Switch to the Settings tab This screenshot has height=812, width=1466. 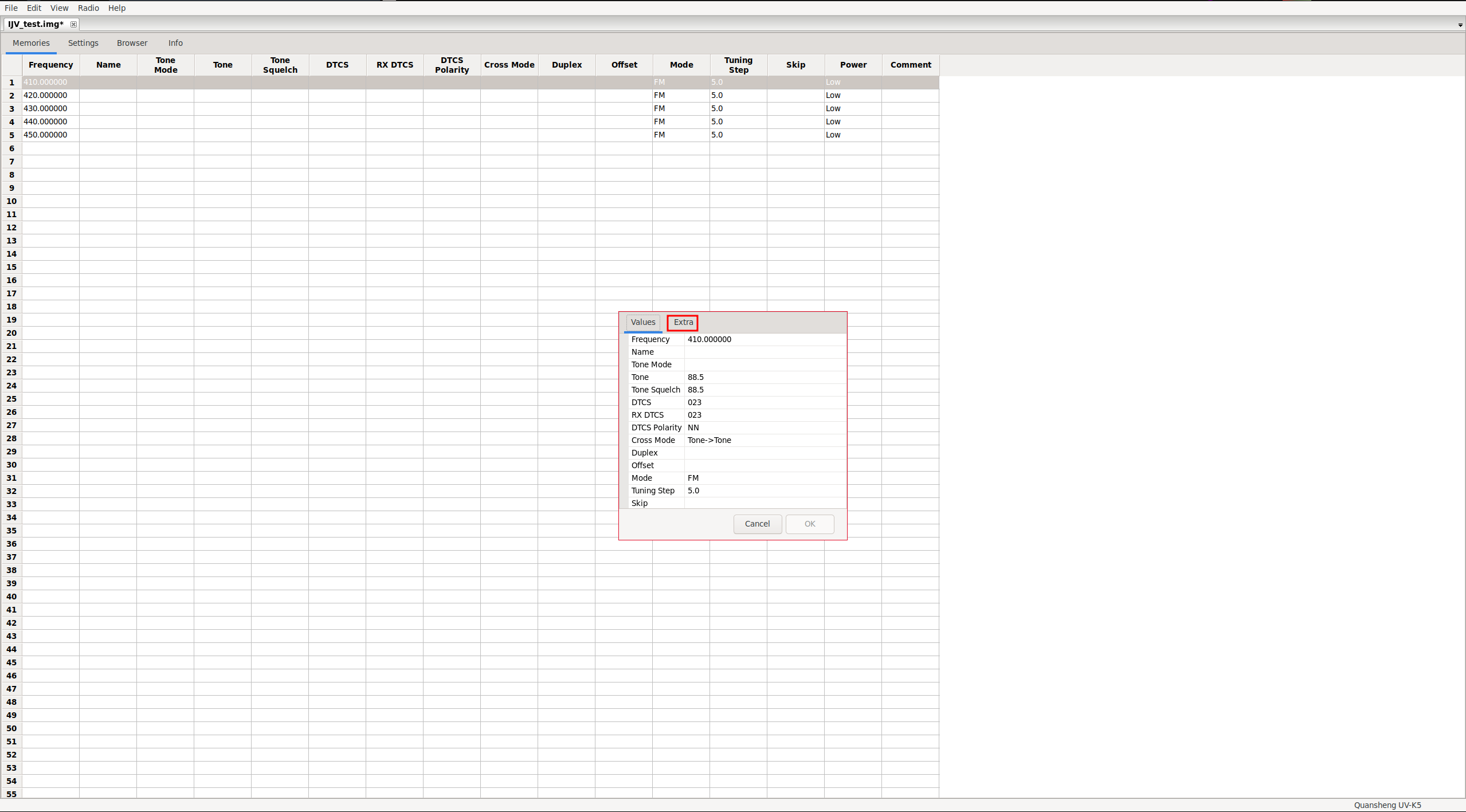pos(83,43)
